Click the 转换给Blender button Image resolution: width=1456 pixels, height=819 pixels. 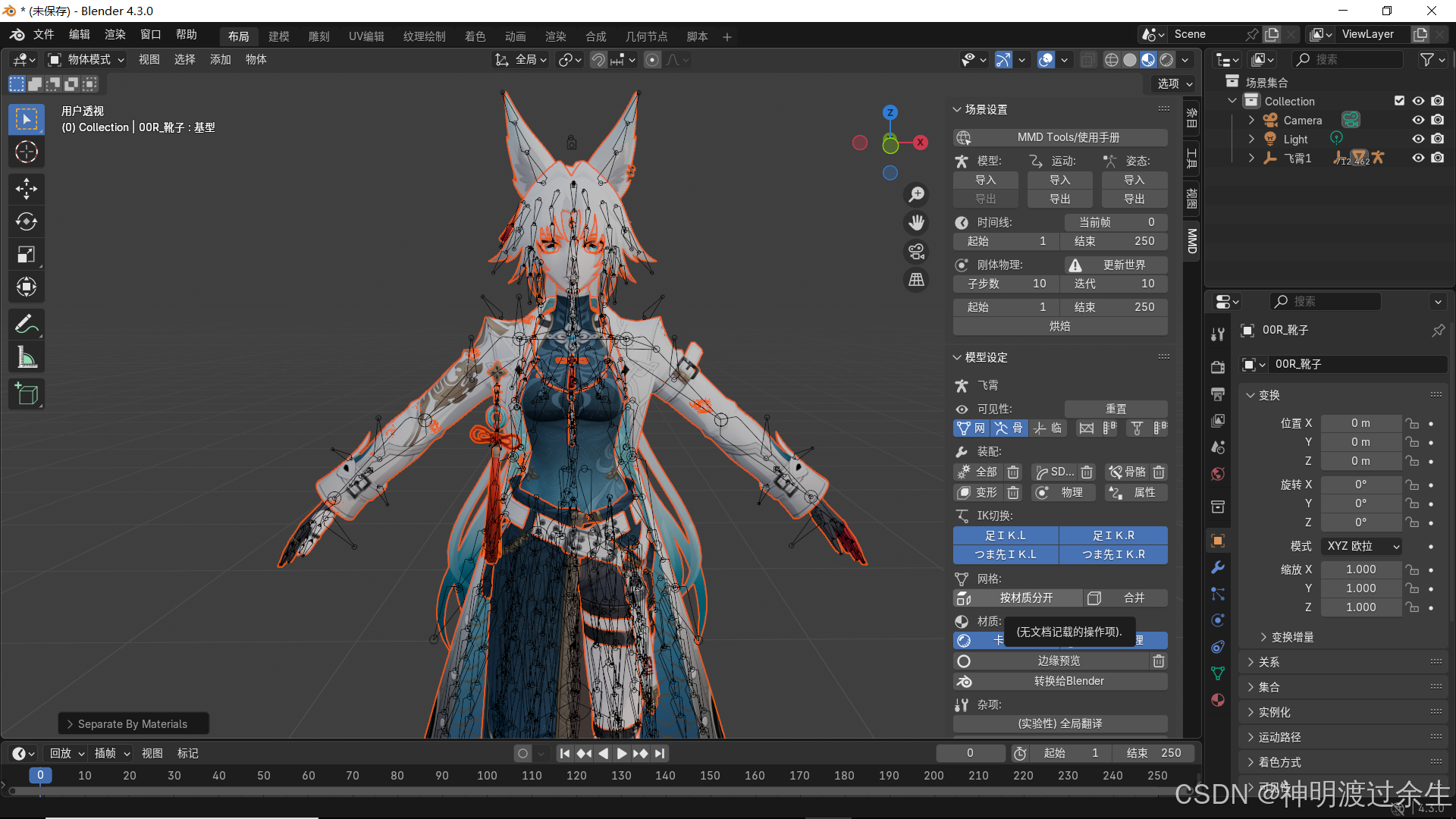pyautogui.click(x=1068, y=681)
